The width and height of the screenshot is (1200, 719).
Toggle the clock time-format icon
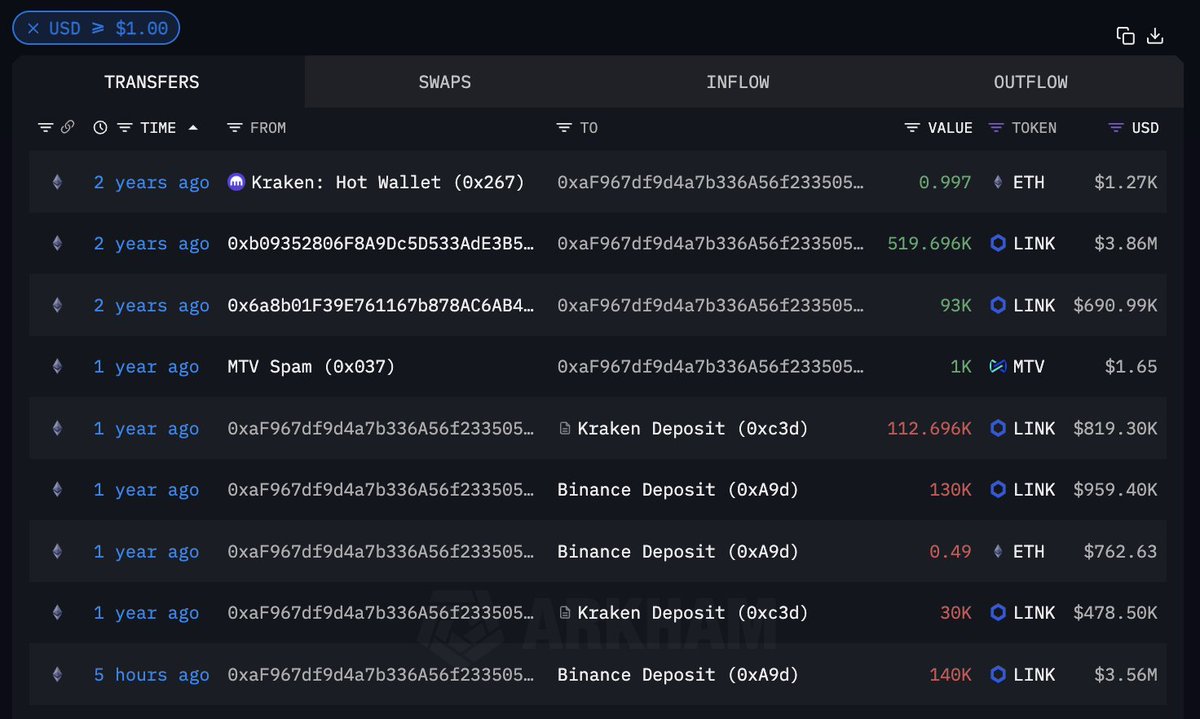[x=100, y=128]
